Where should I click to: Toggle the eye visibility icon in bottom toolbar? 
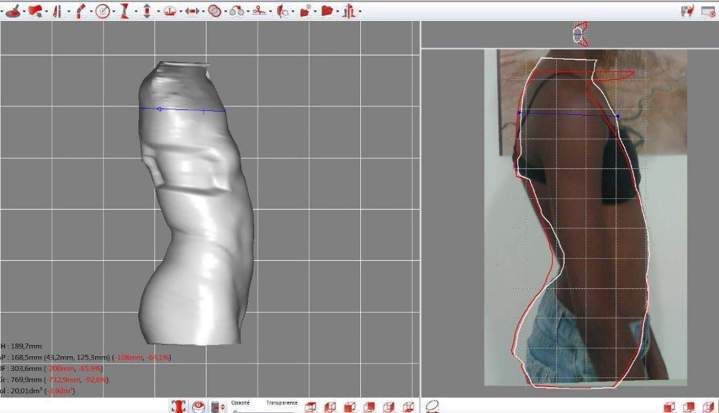point(198,406)
